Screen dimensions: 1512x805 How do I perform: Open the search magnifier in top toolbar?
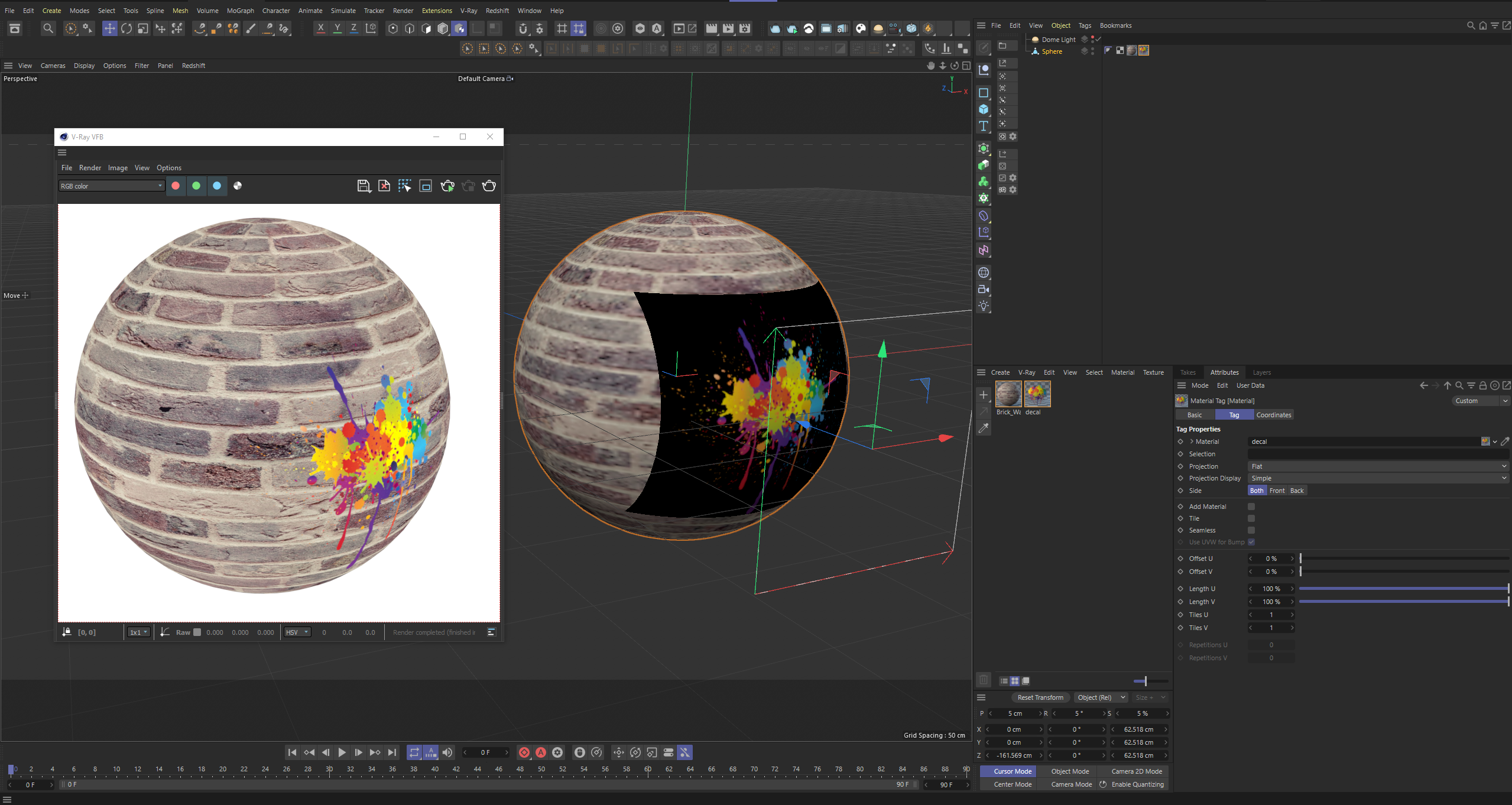tap(48, 28)
